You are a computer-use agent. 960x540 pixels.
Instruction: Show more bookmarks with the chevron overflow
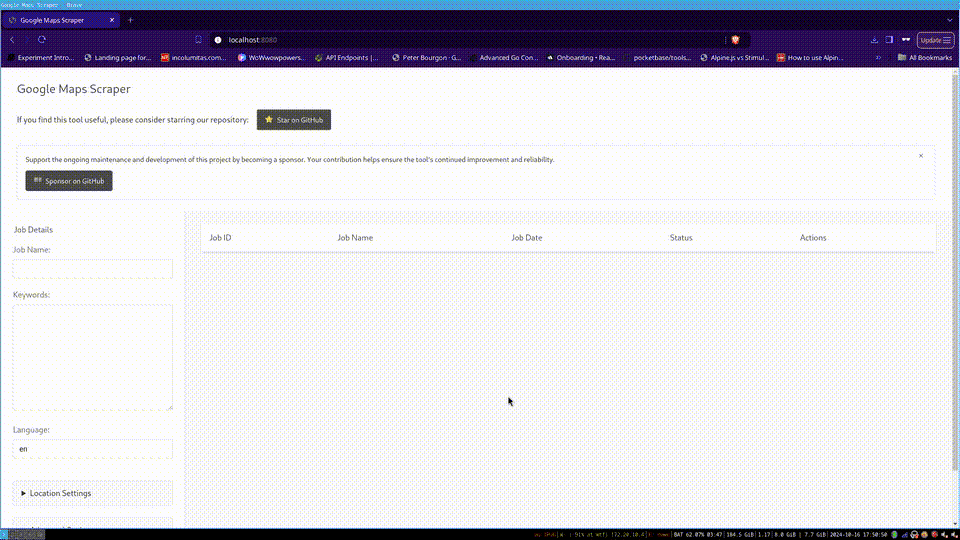pos(879,58)
